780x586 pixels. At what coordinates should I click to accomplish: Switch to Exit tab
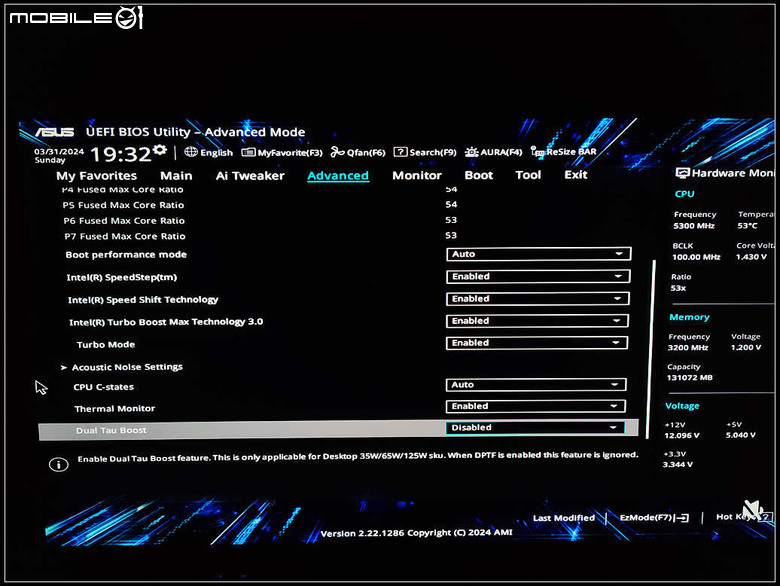pyautogui.click(x=576, y=175)
